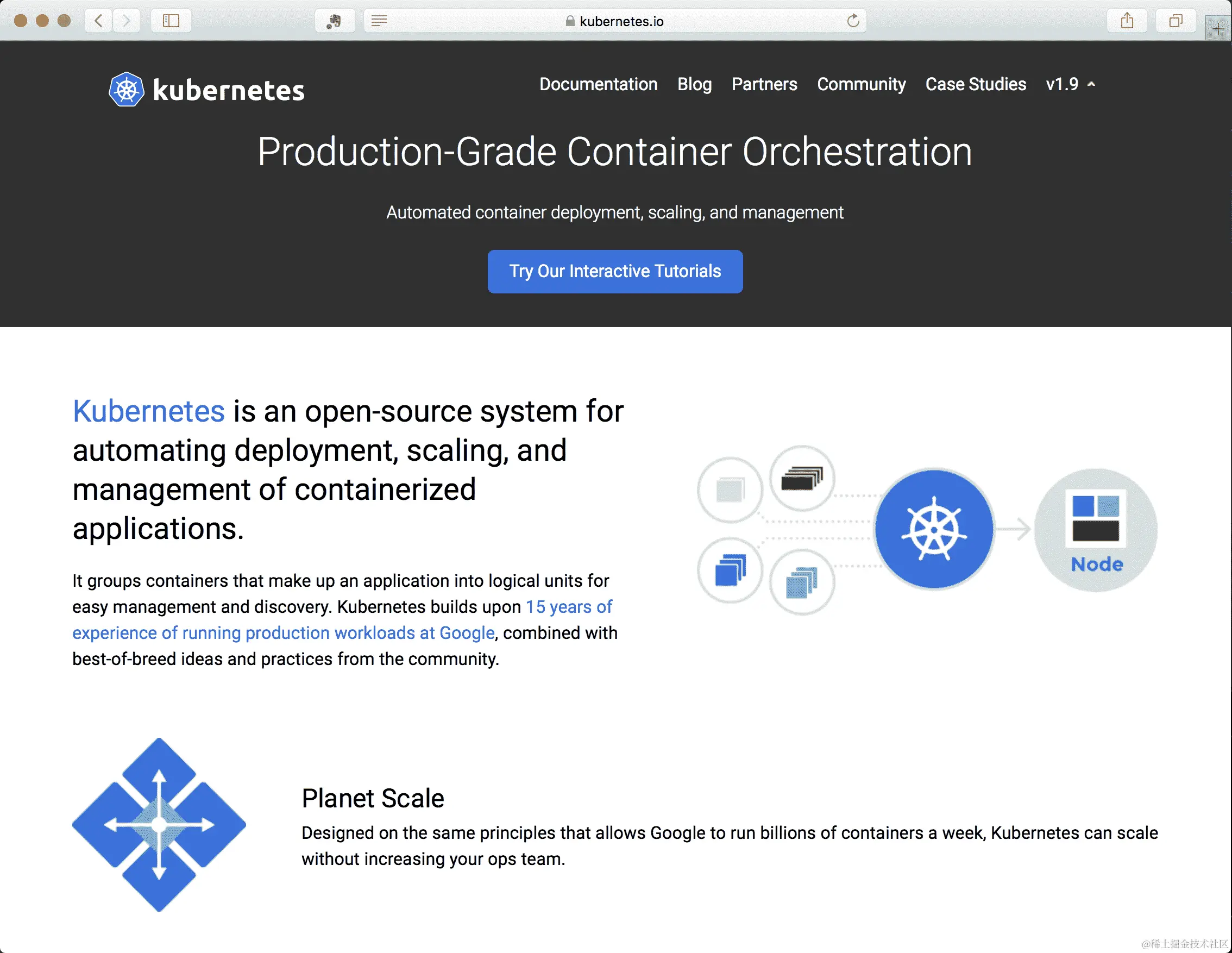1232x953 pixels.
Task: Click Safari's back arrow button
Action: point(99,21)
